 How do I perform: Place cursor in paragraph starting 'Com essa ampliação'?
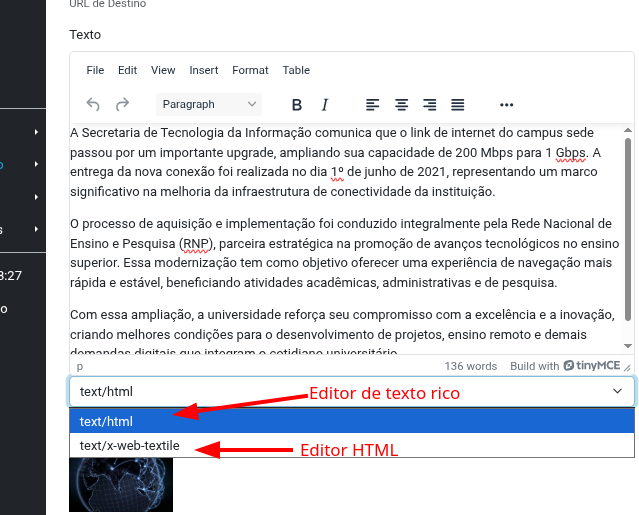[x=342, y=330]
